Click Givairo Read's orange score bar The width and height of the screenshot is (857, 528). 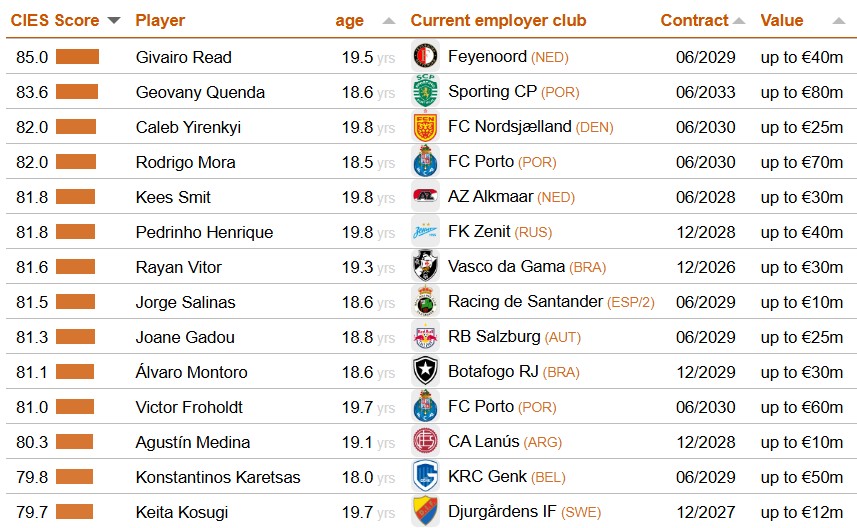coord(77,57)
